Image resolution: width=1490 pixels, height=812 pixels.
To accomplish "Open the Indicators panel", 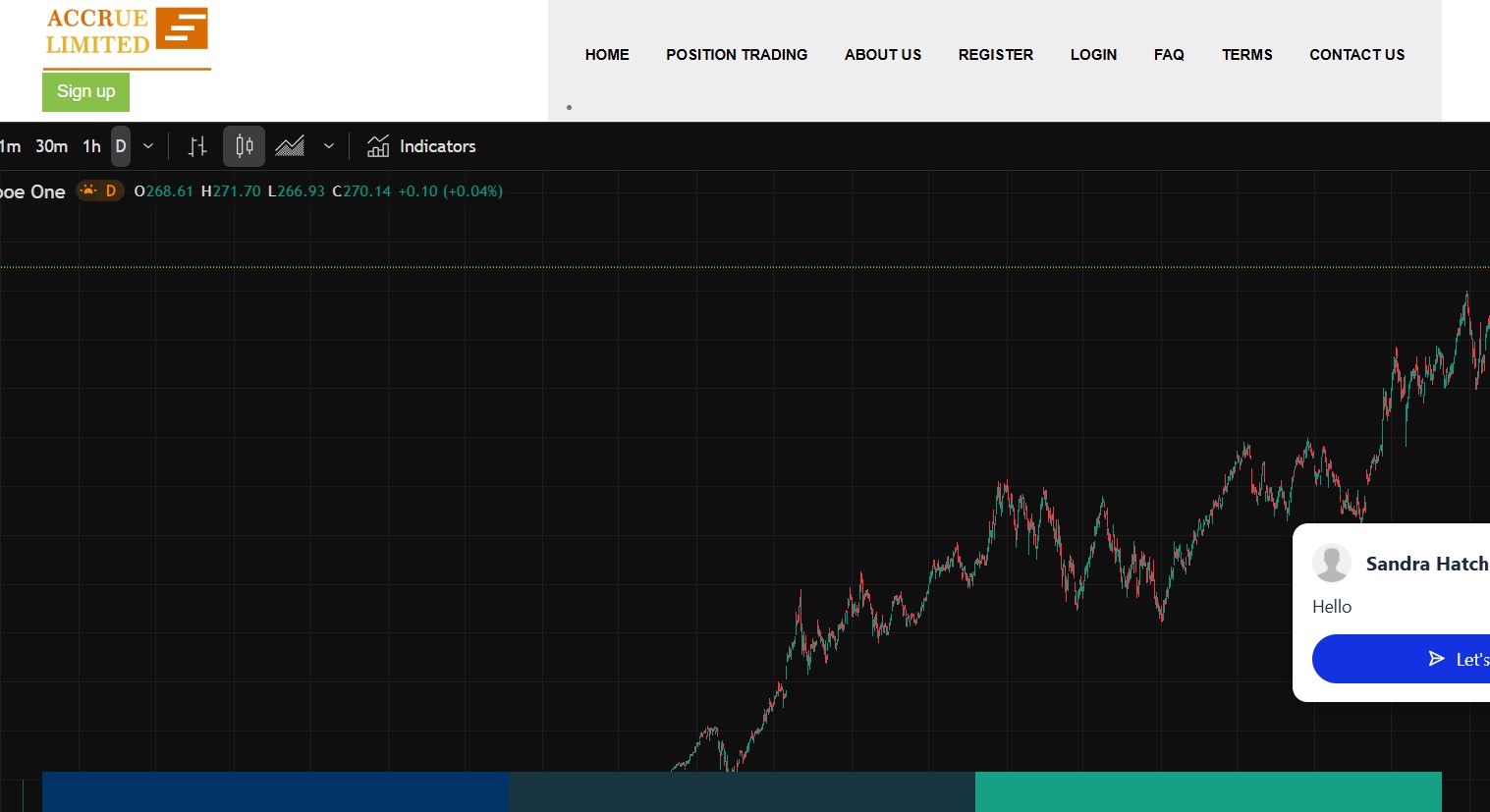I will [x=421, y=145].
